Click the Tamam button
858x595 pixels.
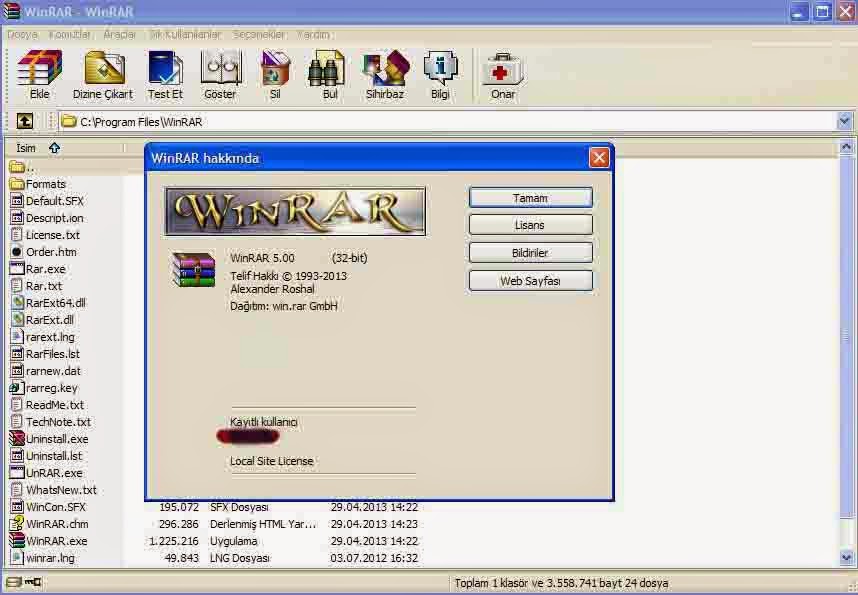pos(530,198)
